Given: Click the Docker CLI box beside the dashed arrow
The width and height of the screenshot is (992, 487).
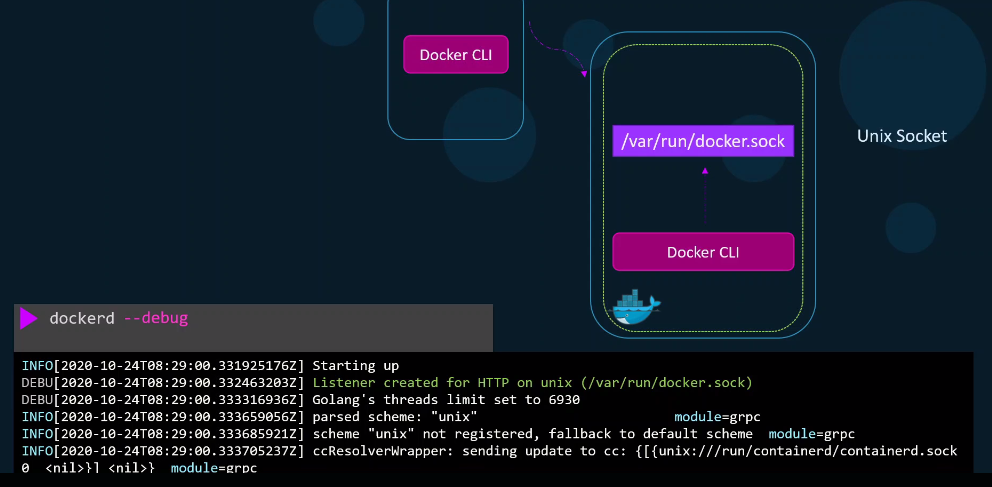Looking at the screenshot, I should pos(456,54).
